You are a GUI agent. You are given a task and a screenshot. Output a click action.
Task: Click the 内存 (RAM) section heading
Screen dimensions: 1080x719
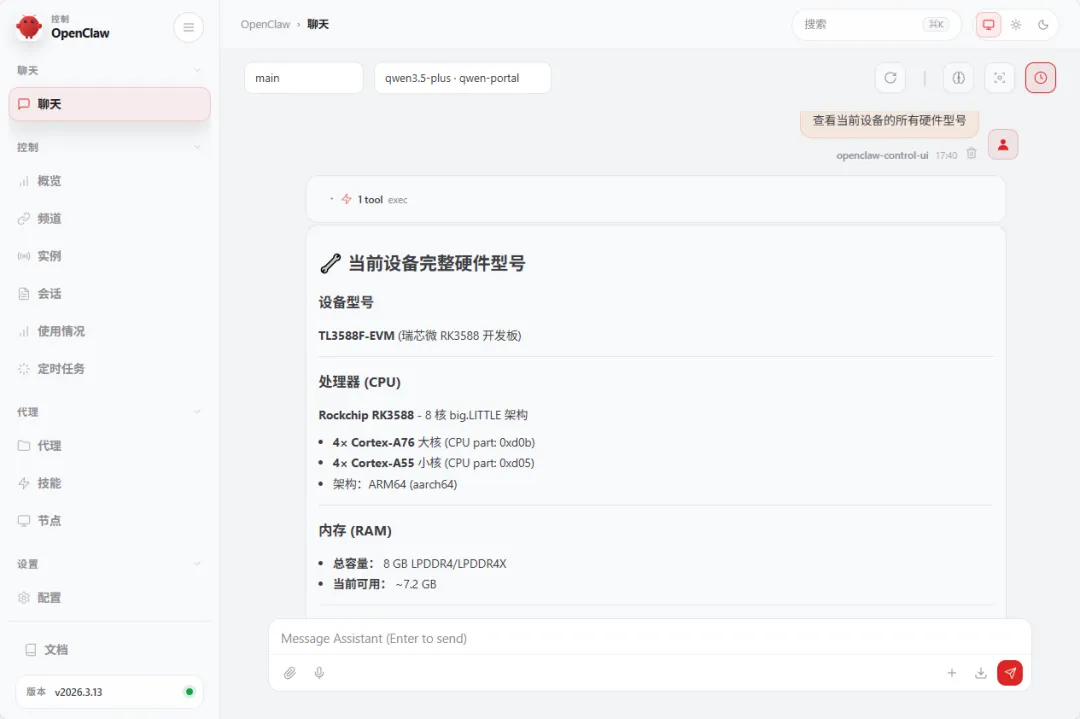355,531
